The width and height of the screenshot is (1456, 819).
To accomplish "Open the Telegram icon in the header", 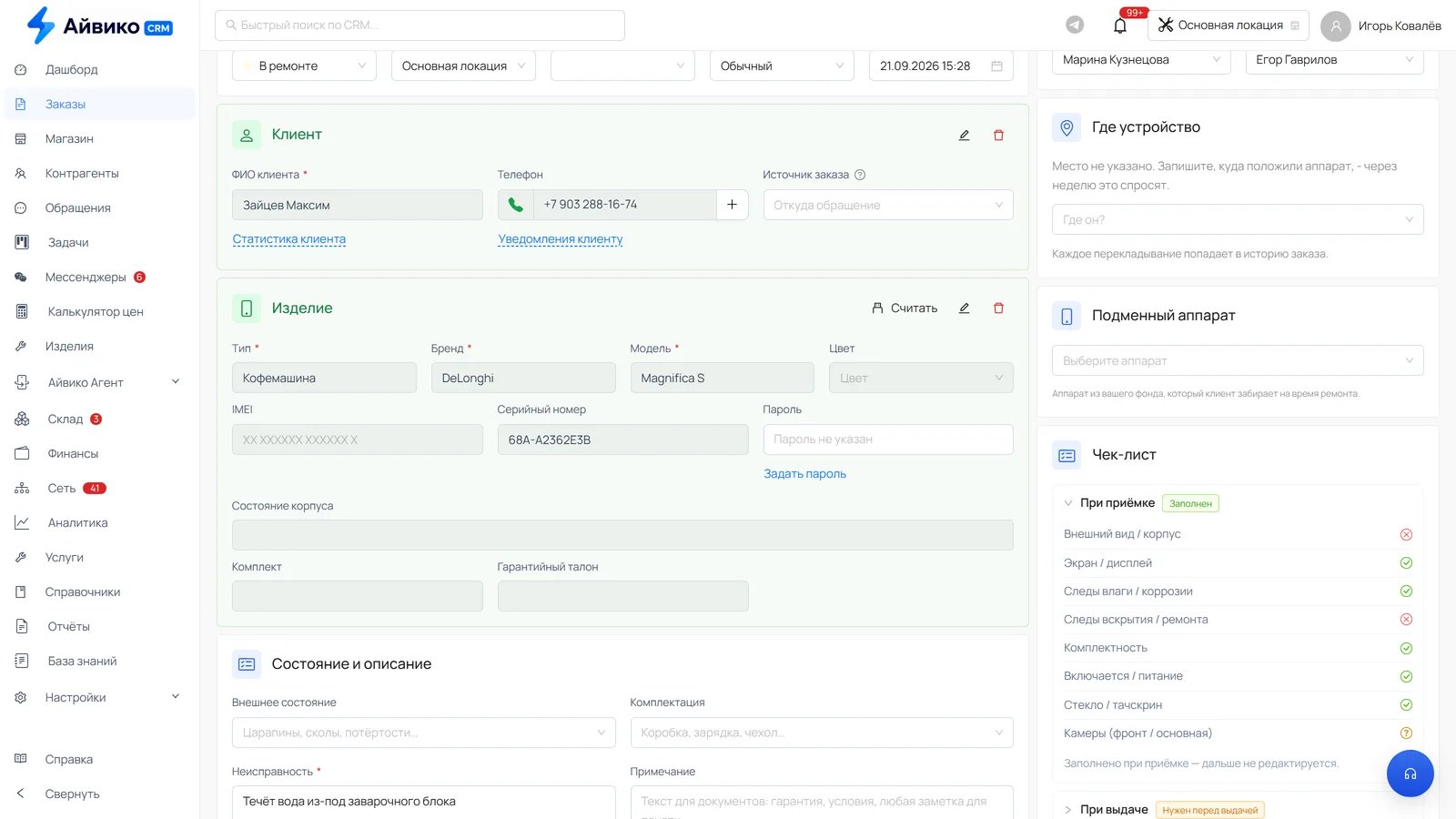I will pyautogui.click(x=1075, y=25).
